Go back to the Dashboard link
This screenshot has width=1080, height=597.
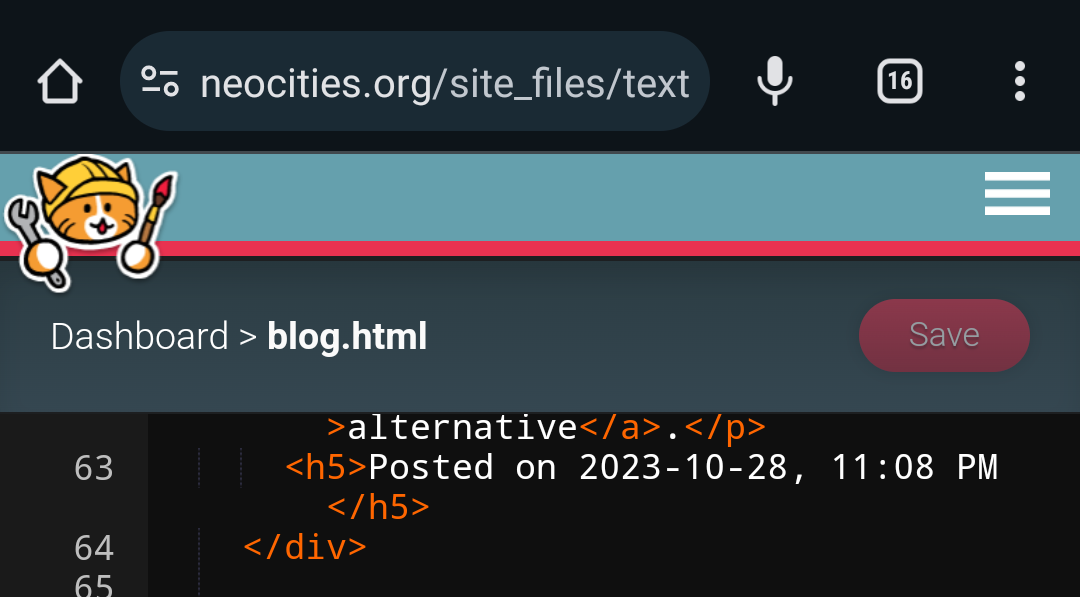pos(139,337)
